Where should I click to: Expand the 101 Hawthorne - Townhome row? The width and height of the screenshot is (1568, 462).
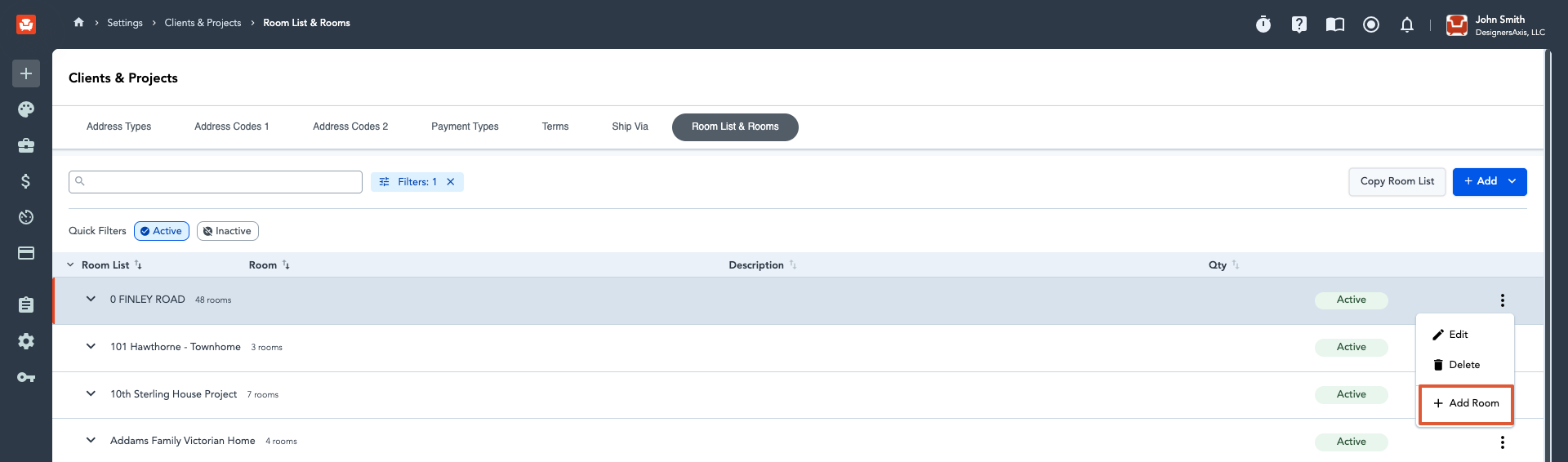(x=91, y=347)
